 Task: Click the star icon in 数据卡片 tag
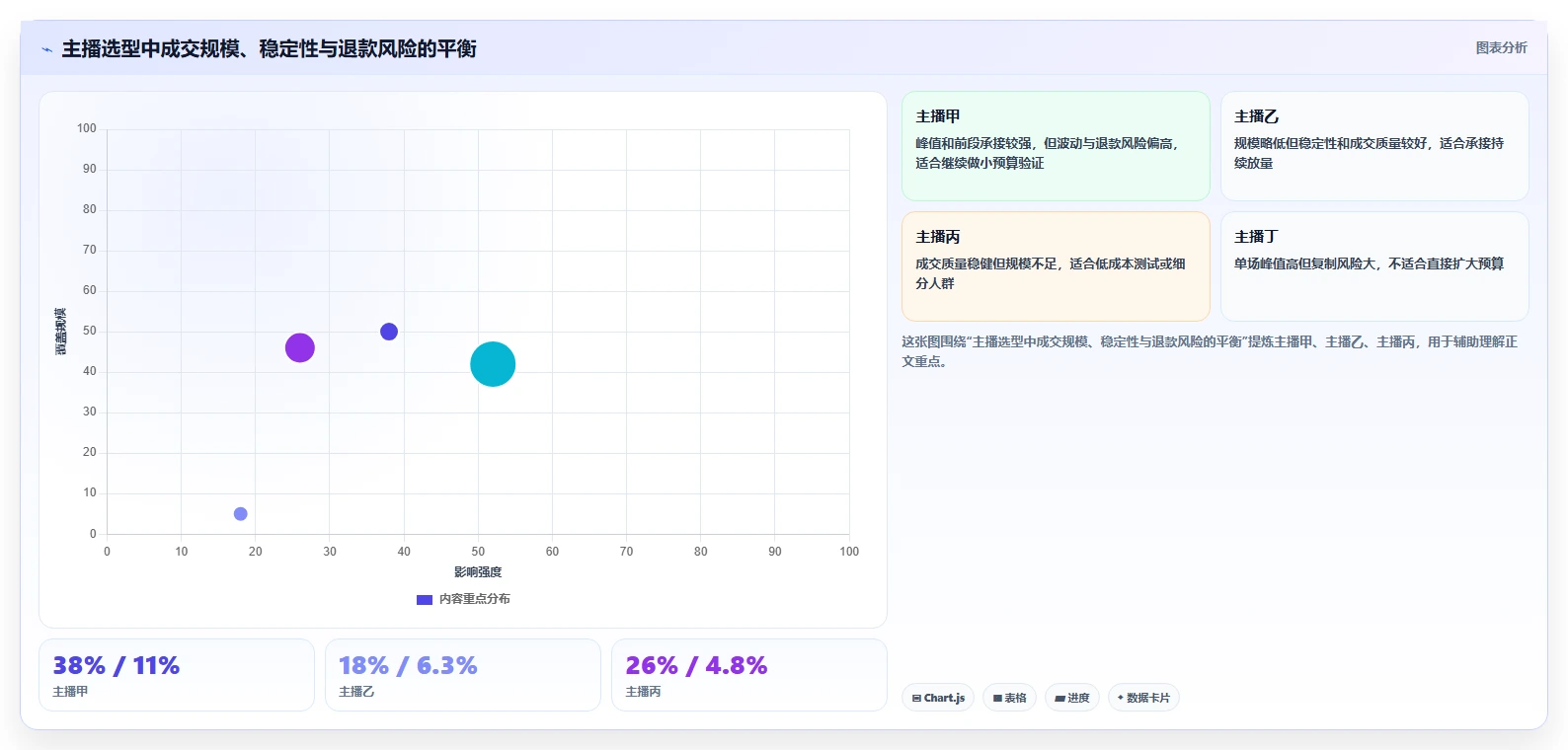coord(1120,698)
